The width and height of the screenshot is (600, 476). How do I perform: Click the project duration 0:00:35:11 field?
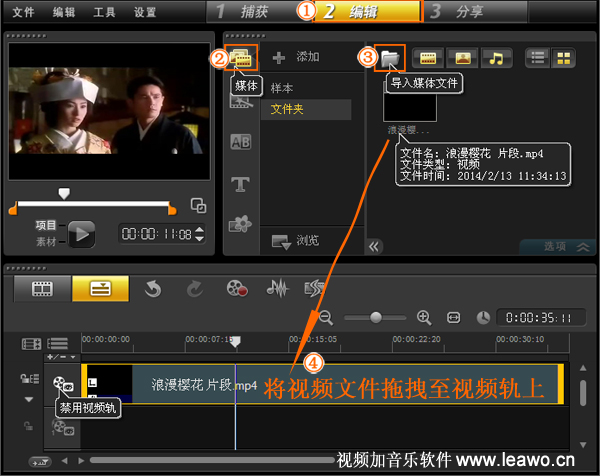point(541,318)
